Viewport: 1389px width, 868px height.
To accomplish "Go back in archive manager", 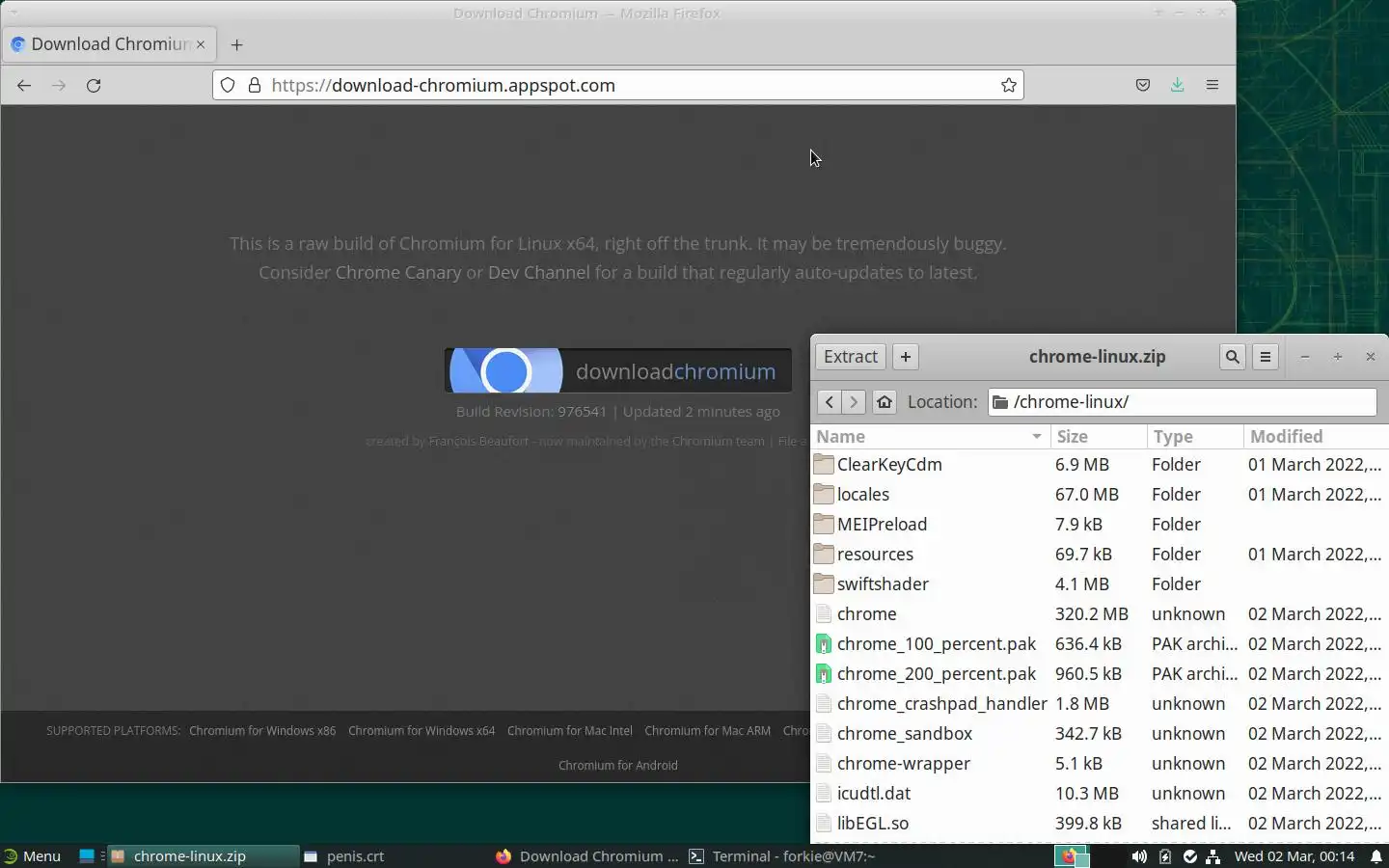I will (x=829, y=401).
